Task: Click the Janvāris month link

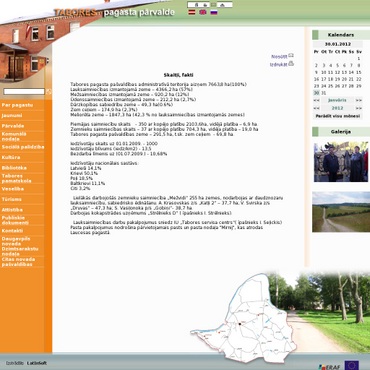Action: point(337,100)
